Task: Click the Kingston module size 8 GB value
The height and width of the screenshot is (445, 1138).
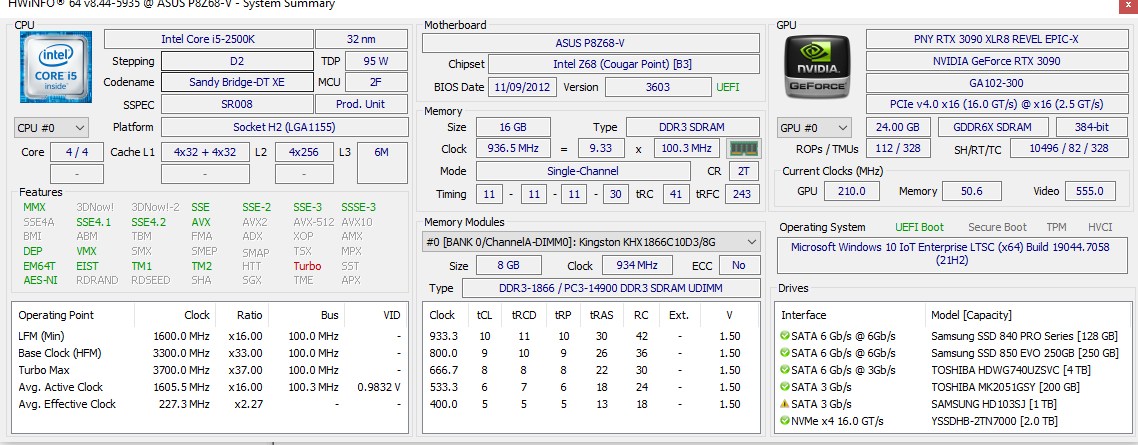Action: (x=508, y=265)
